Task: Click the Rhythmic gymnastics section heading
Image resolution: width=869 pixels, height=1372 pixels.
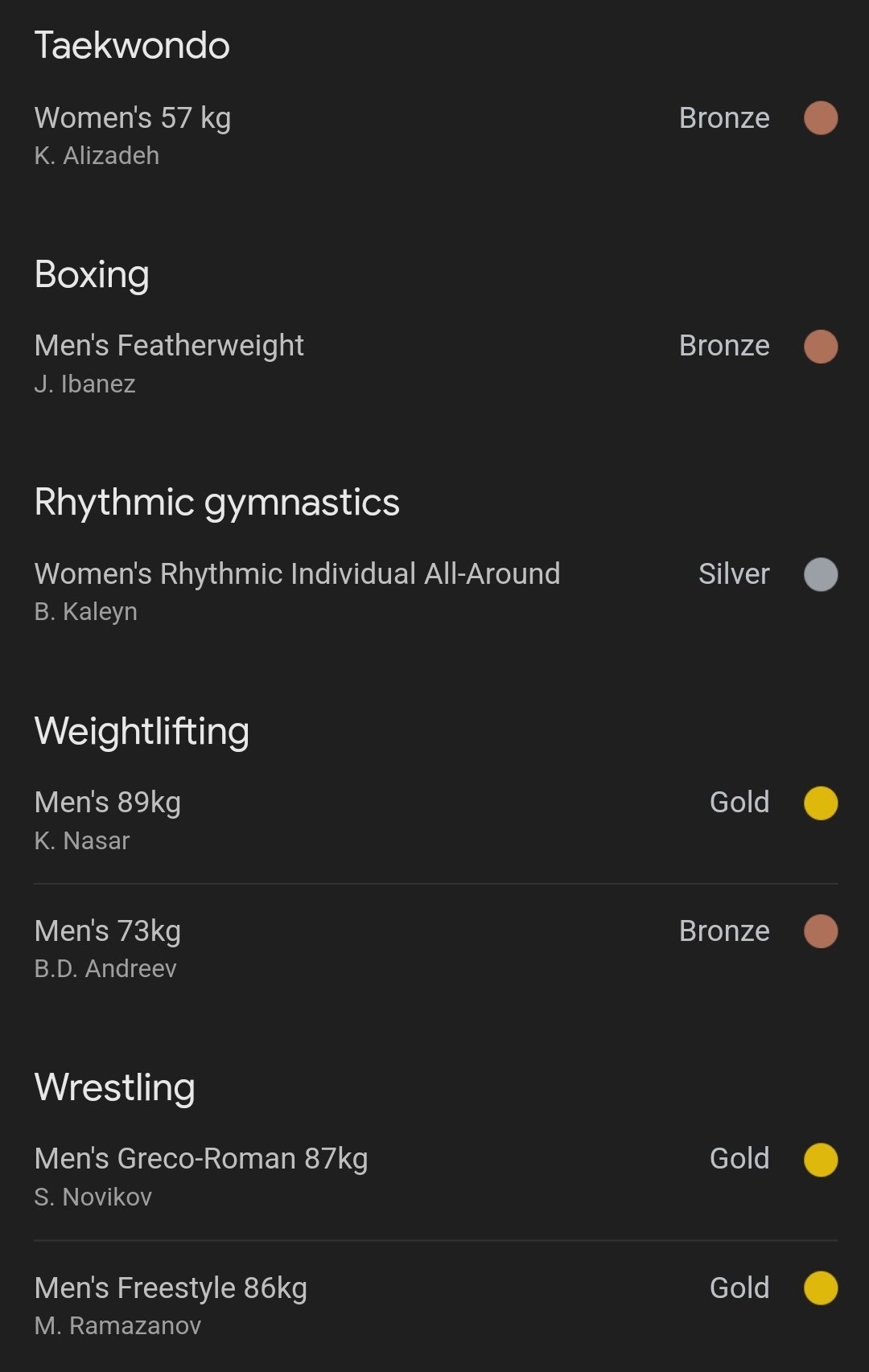Action: click(216, 503)
